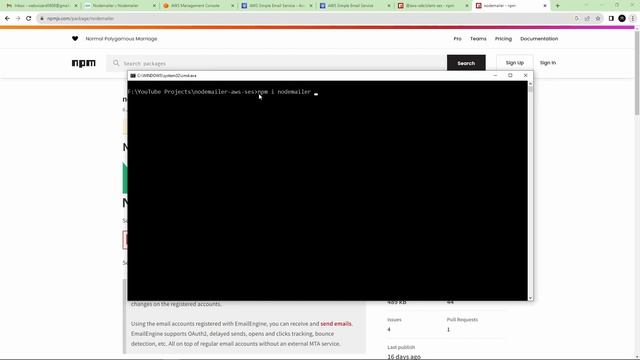
Task: Click the browser page vertical scrollbar
Action: 637,73
